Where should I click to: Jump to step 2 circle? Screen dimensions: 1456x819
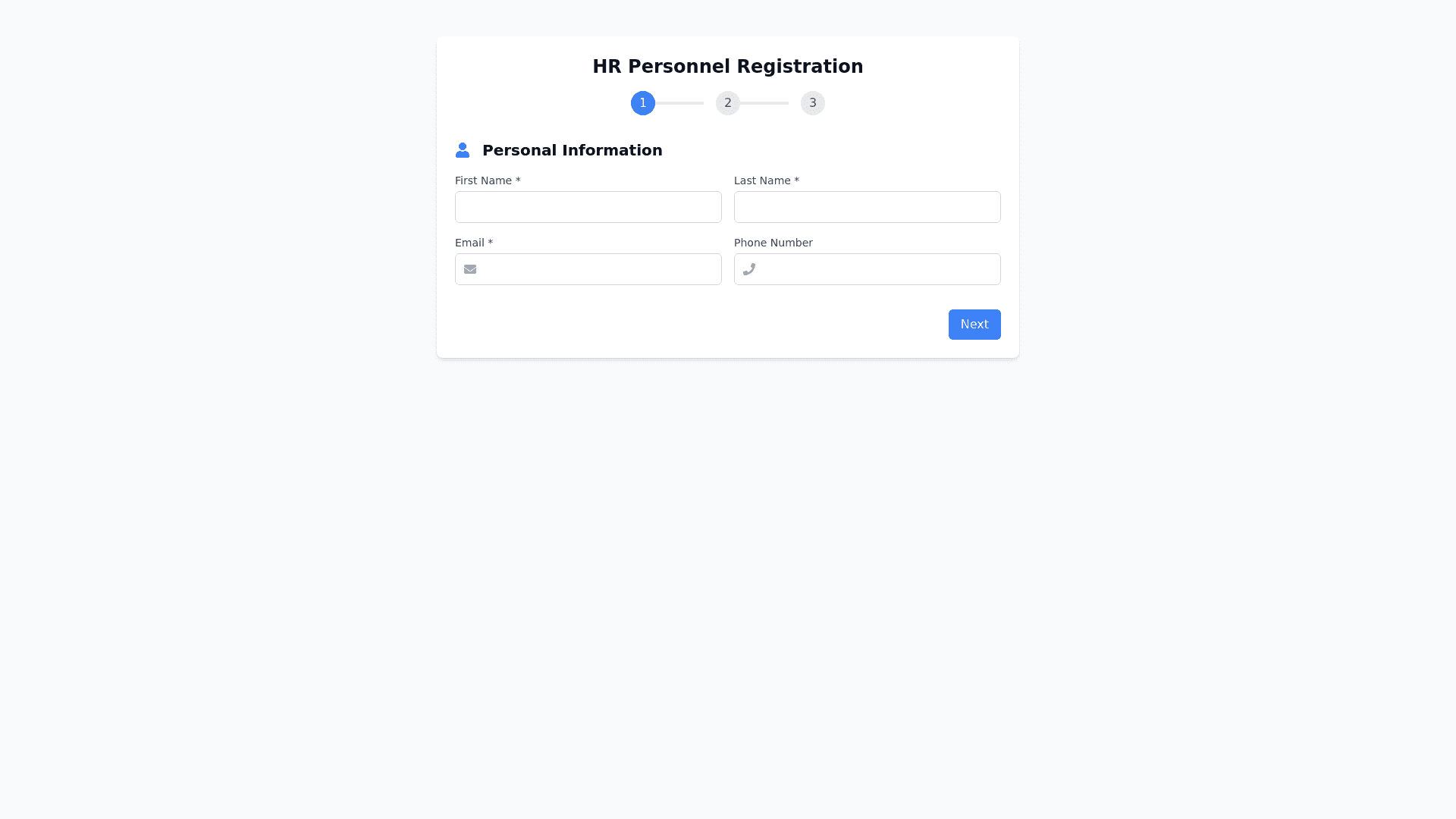point(728,103)
